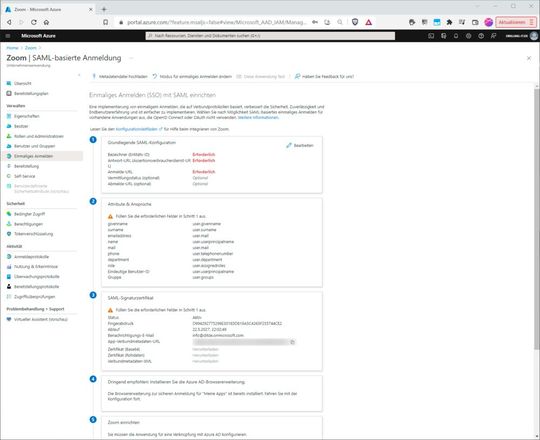Viewport: 540px width, 440px height.
Task: Open Cloud Shell from Azure header
Action: [431, 36]
